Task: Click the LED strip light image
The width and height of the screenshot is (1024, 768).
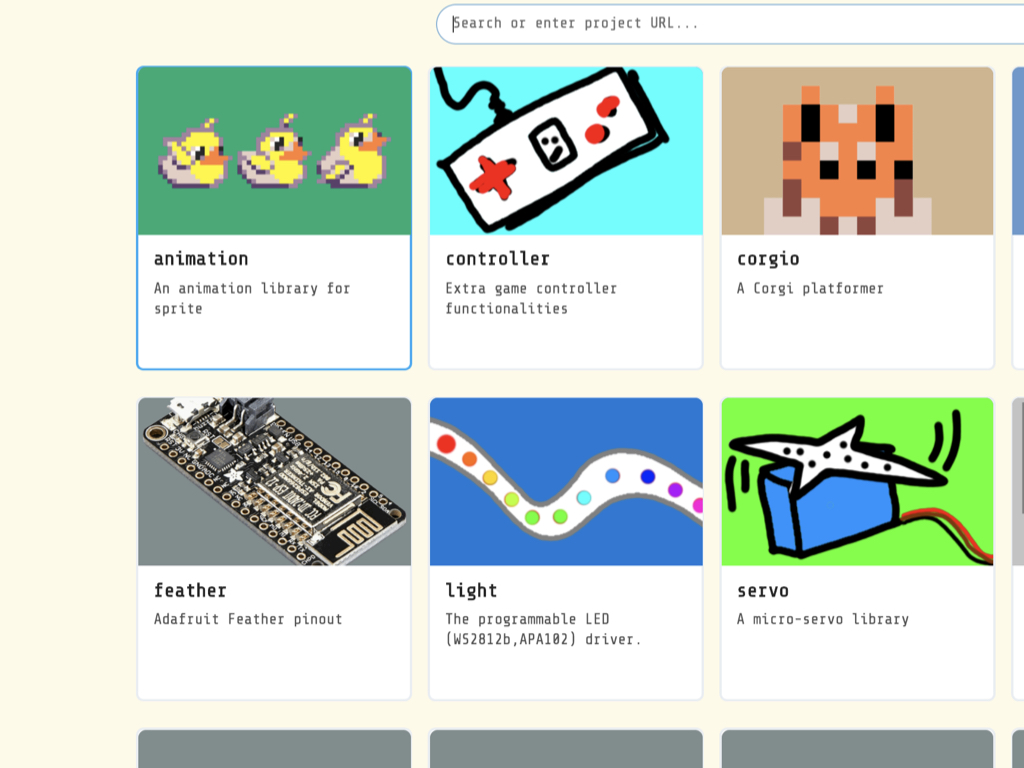Action: (566, 482)
